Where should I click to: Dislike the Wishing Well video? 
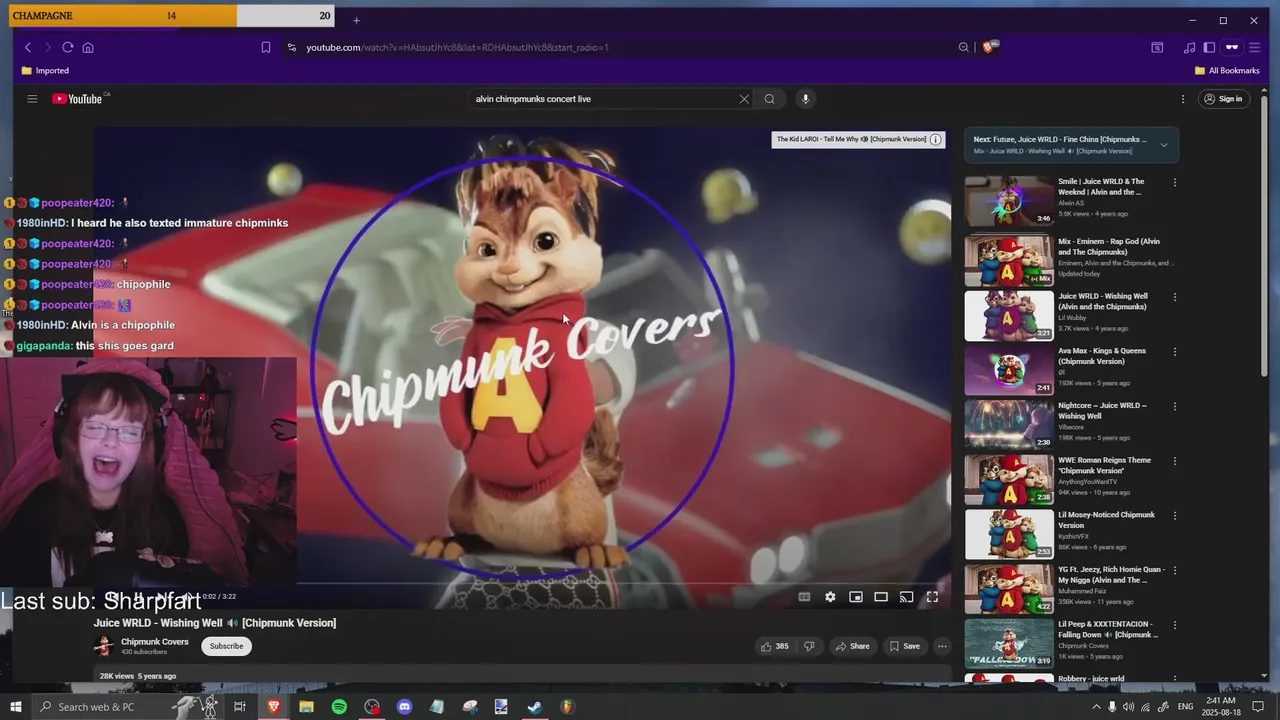click(x=809, y=646)
